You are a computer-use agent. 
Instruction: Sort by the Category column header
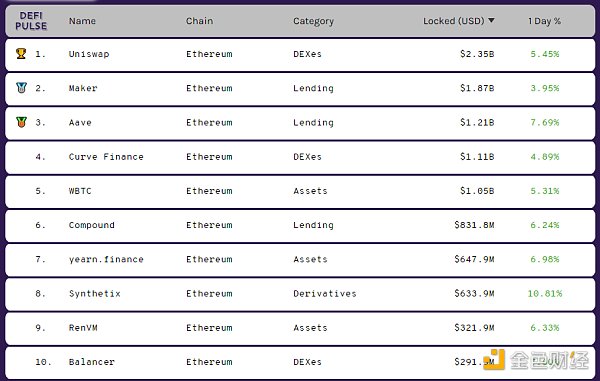313,21
